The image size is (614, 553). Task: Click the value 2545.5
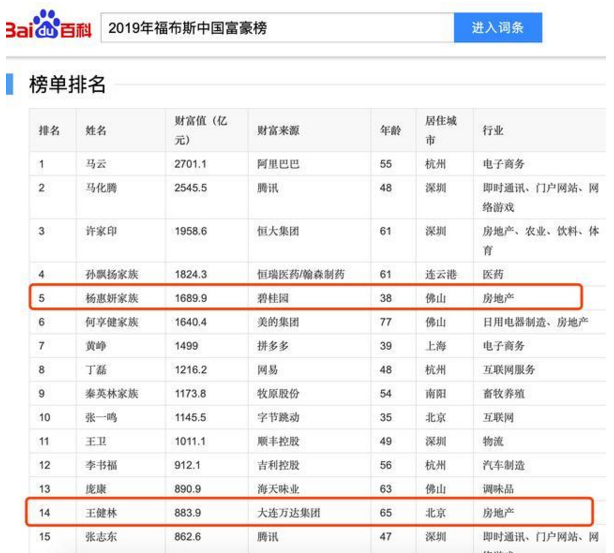click(191, 188)
